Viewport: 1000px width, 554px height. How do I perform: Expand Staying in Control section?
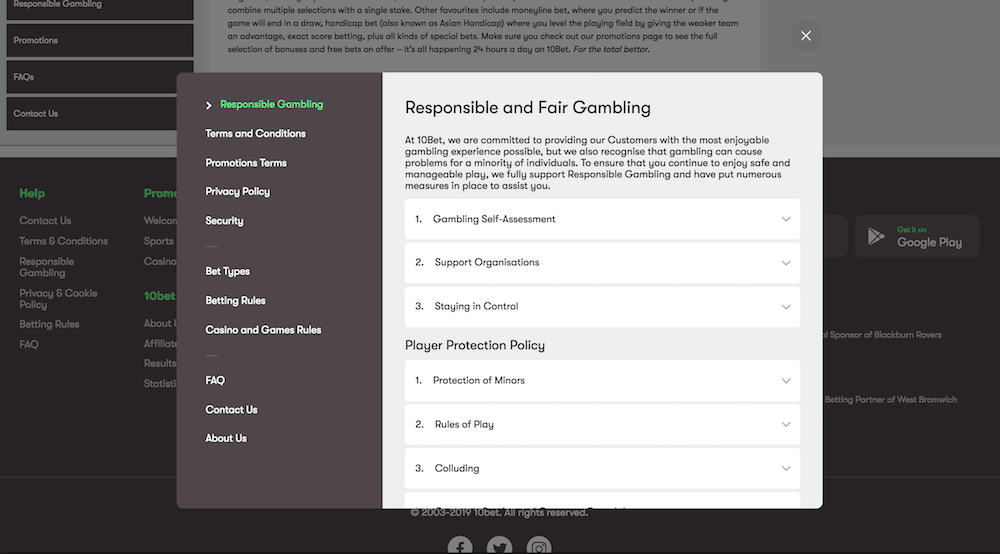click(602, 307)
